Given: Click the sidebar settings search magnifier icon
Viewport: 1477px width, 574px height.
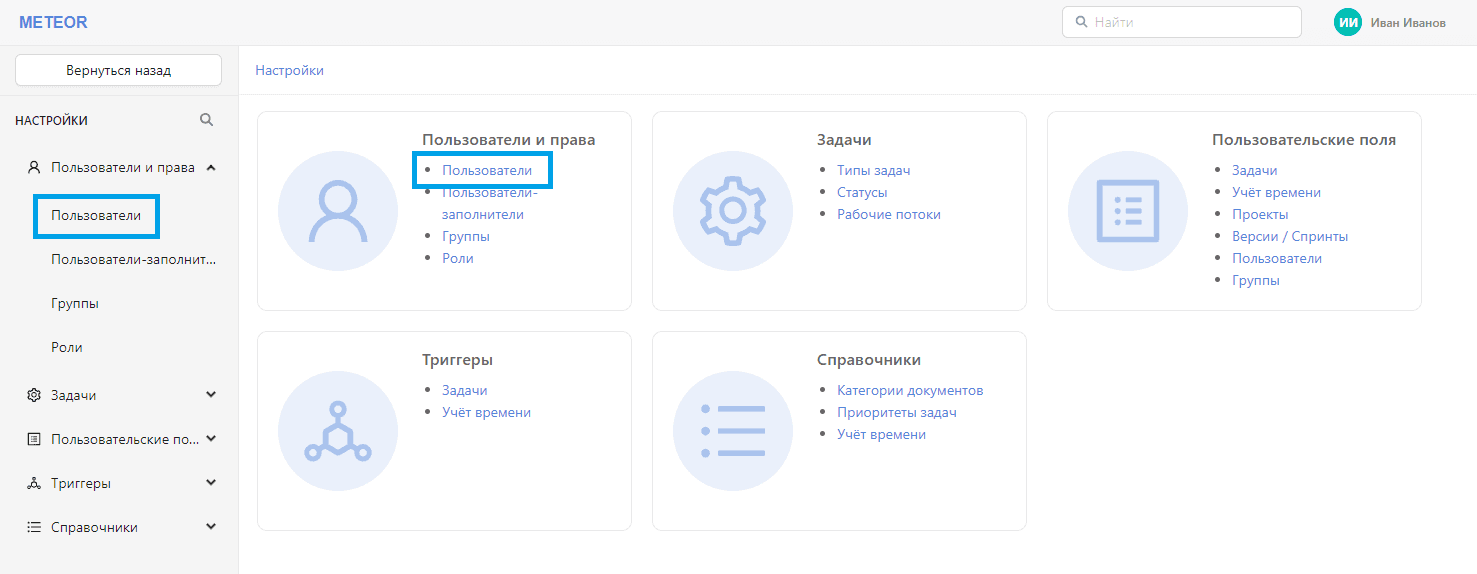Looking at the screenshot, I should (x=206, y=120).
